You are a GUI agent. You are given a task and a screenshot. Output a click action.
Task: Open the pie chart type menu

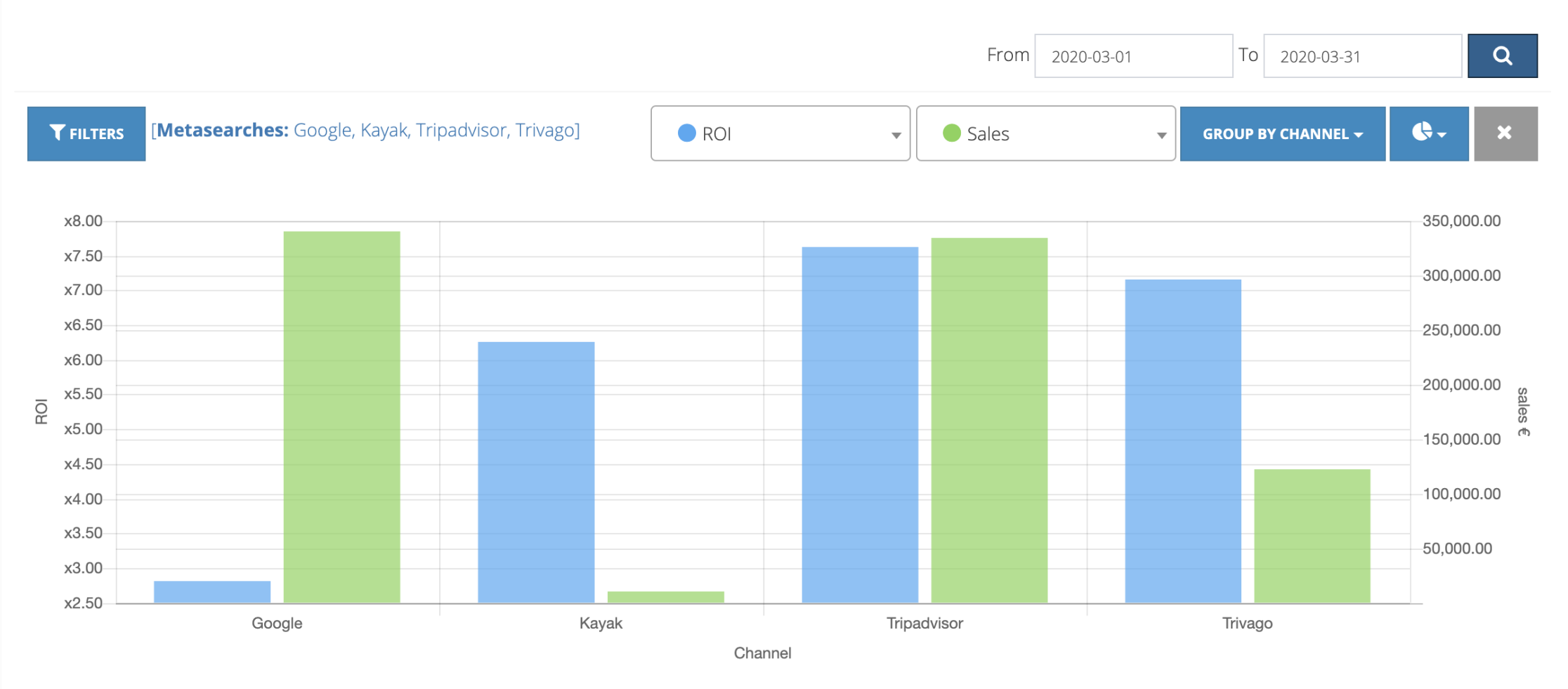(x=1429, y=133)
